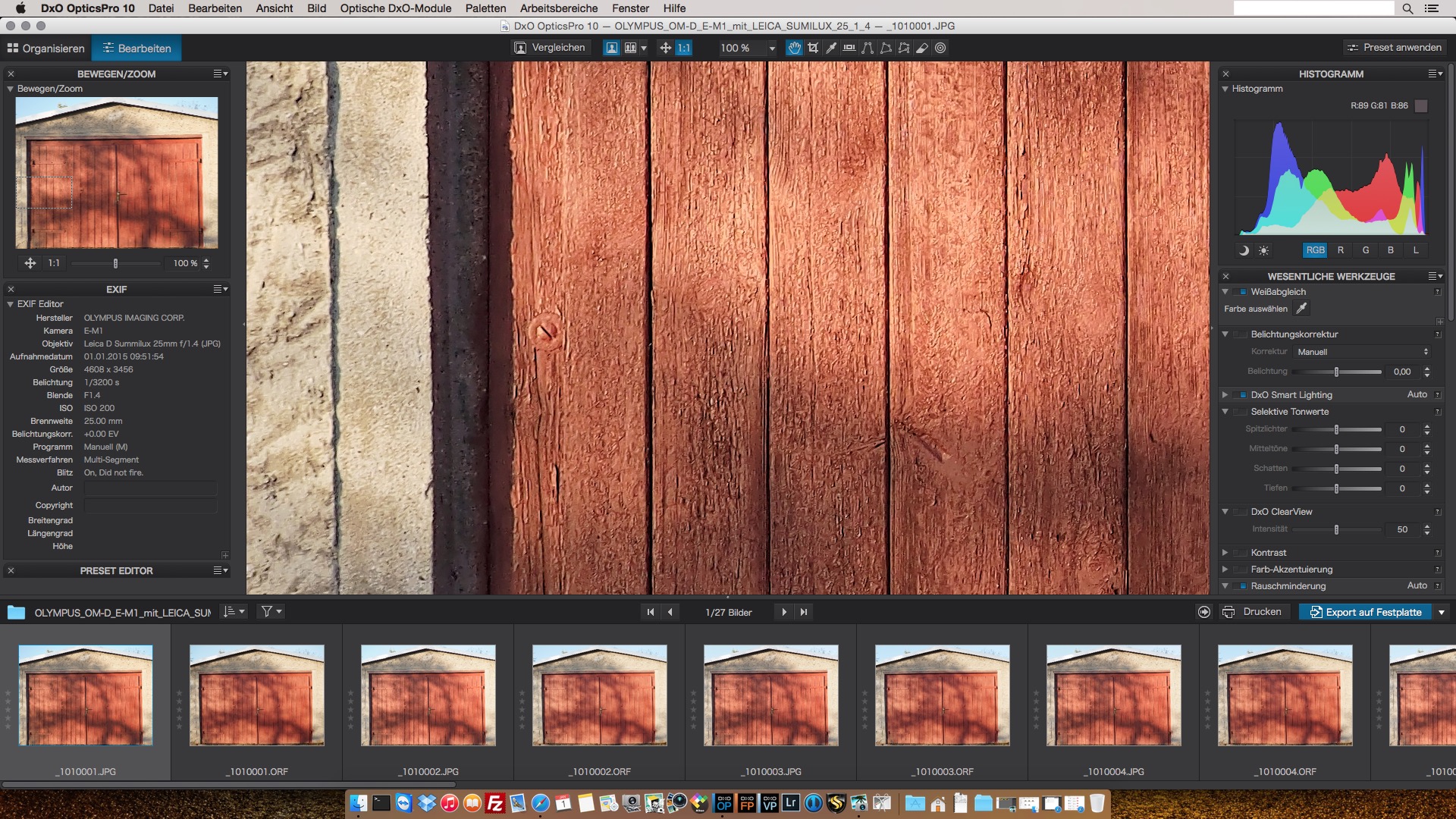Click the Belichtung slider
This screenshot has height=819, width=1456.
(1337, 372)
